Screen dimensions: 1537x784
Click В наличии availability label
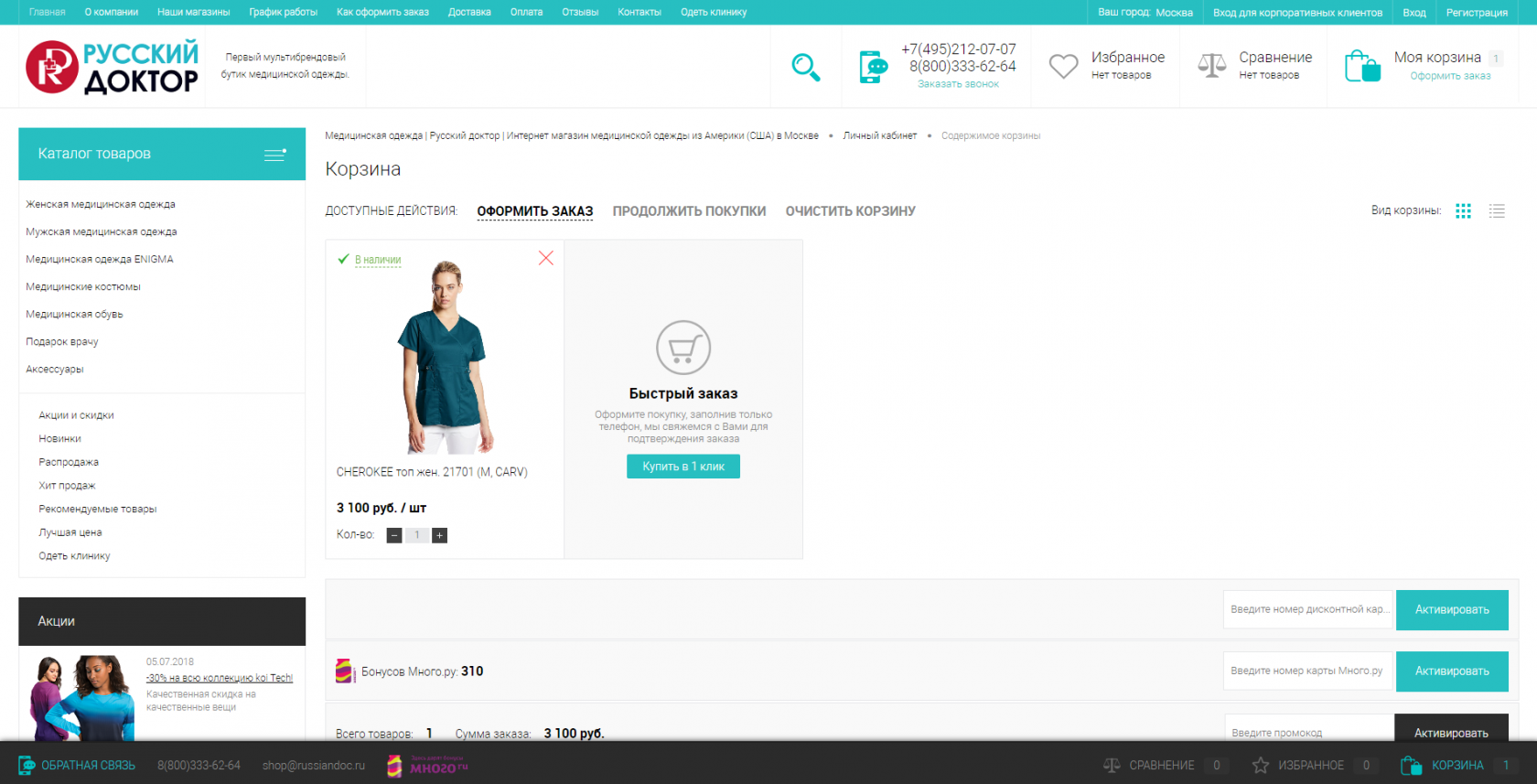pyautogui.click(x=378, y=260)
